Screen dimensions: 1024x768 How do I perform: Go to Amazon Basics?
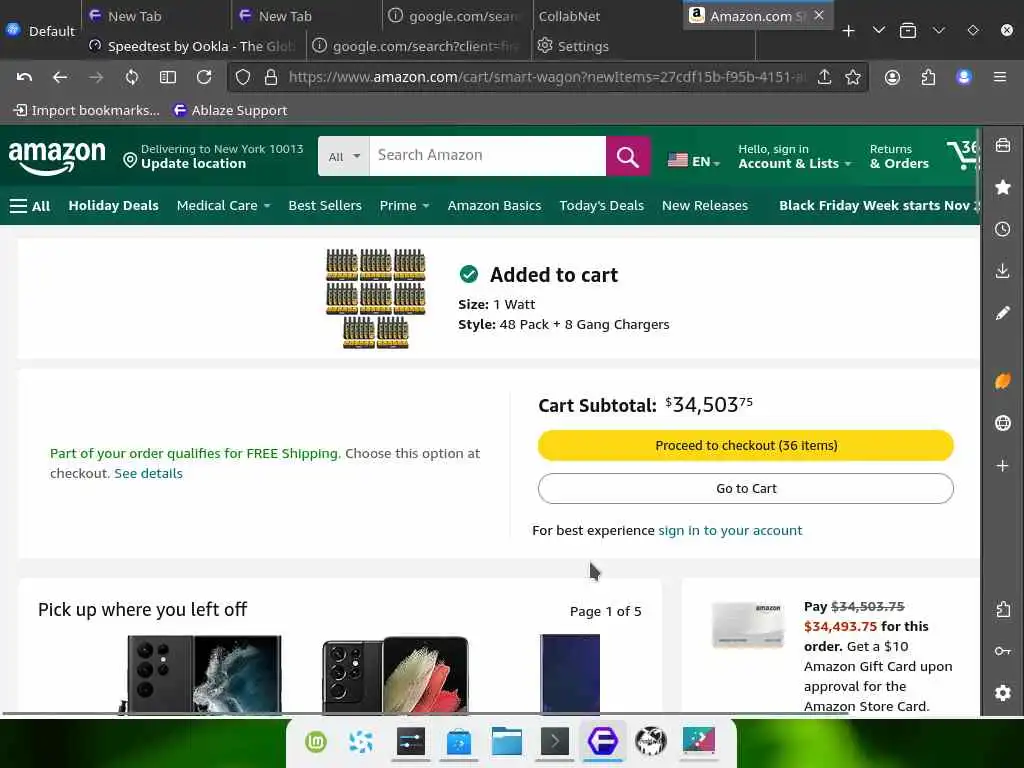click(494, 206)
